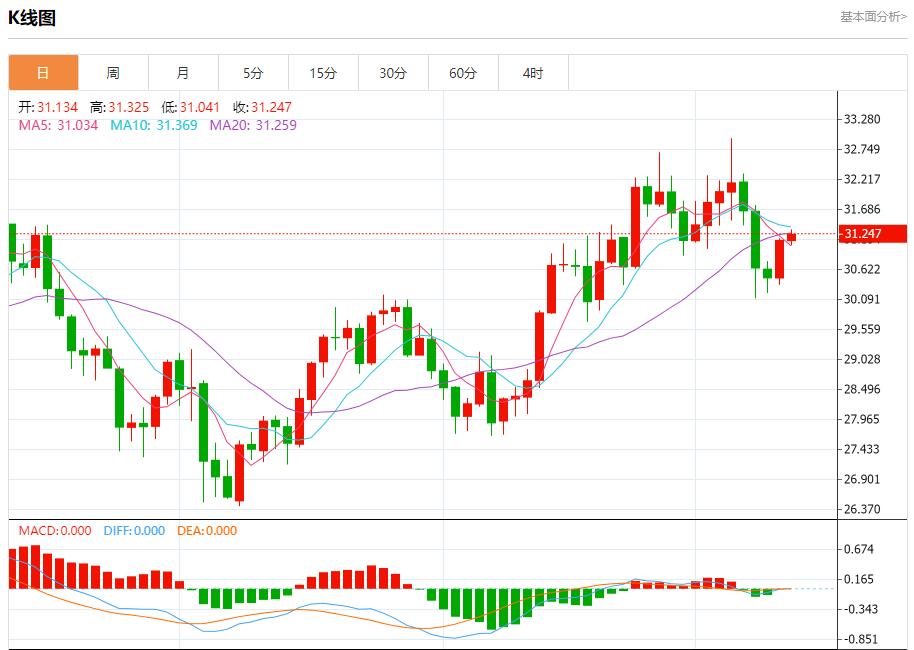Screen dimensions: 914x650
Task: Click the 0.674 MACD axis label
Action: pyautogui.click(x=858, y=549)
